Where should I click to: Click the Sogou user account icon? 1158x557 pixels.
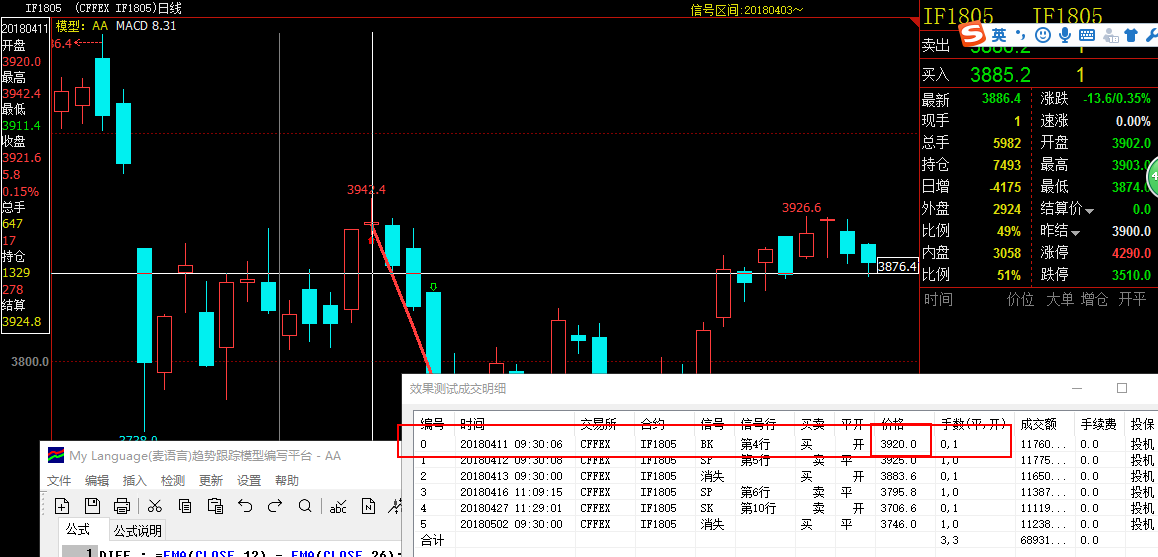[x=1109, y=35]
